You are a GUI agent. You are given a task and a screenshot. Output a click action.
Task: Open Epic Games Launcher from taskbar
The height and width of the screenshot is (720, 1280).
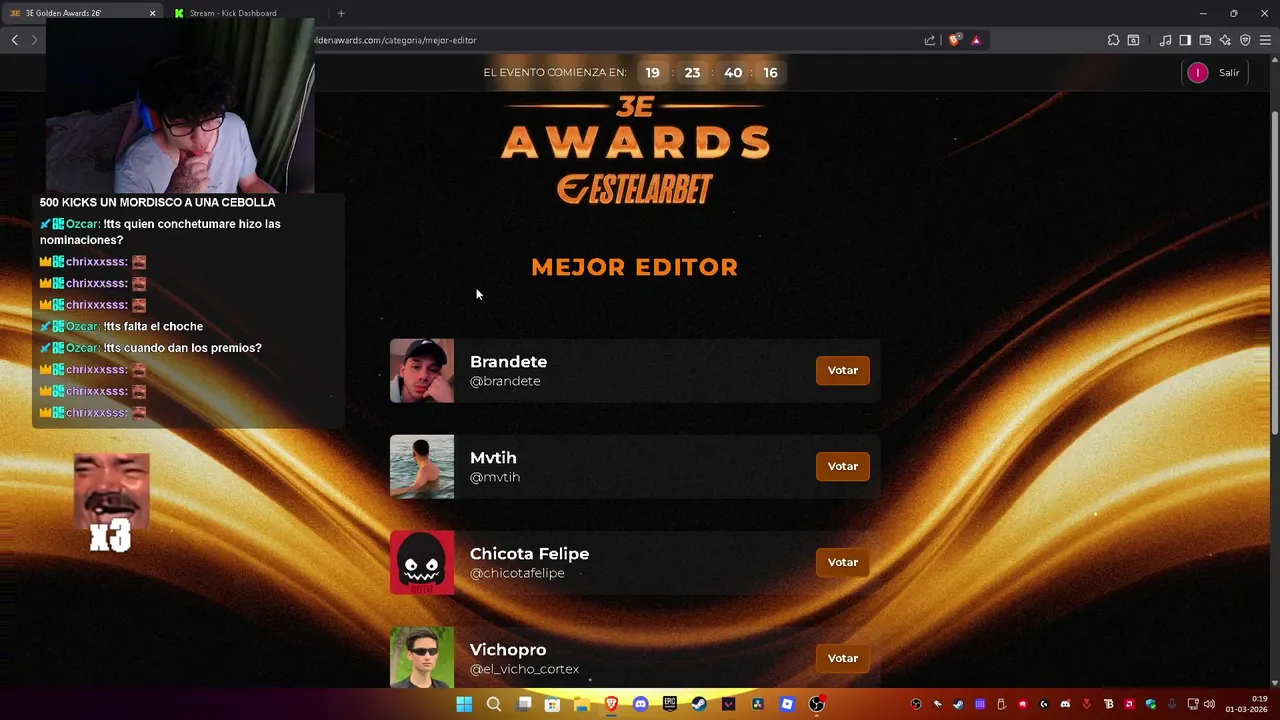[x=670, y=704]
